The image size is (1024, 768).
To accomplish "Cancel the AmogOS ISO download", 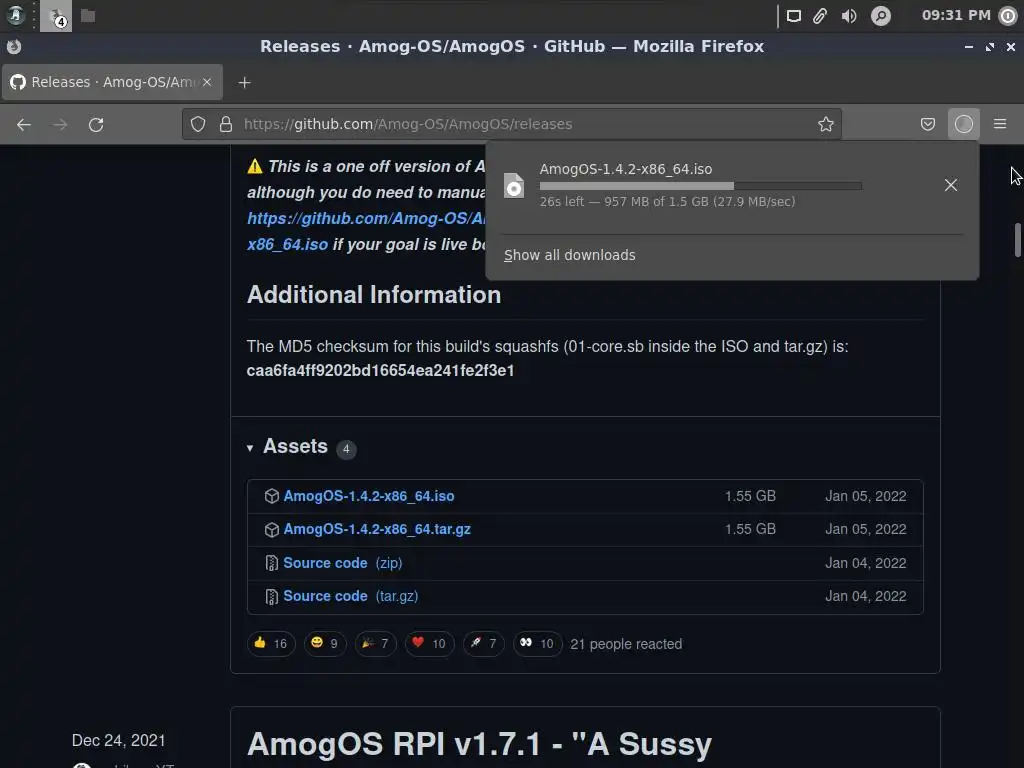I will coord(951,185).
